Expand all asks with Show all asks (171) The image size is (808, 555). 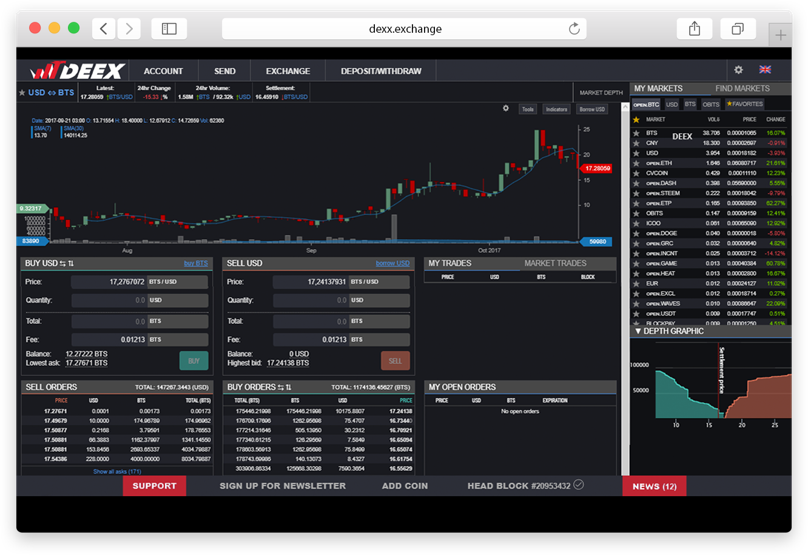pyautogui.click(x=117, y=472)
